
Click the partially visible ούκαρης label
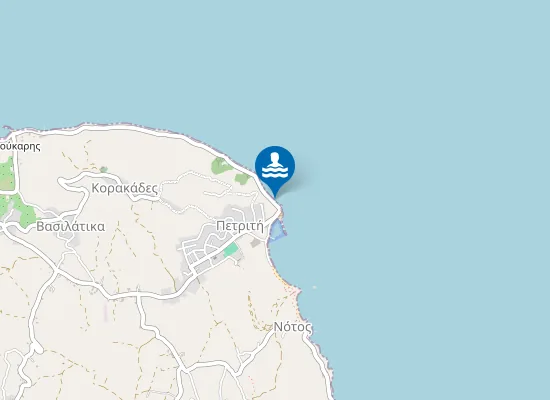pos(20,146)
